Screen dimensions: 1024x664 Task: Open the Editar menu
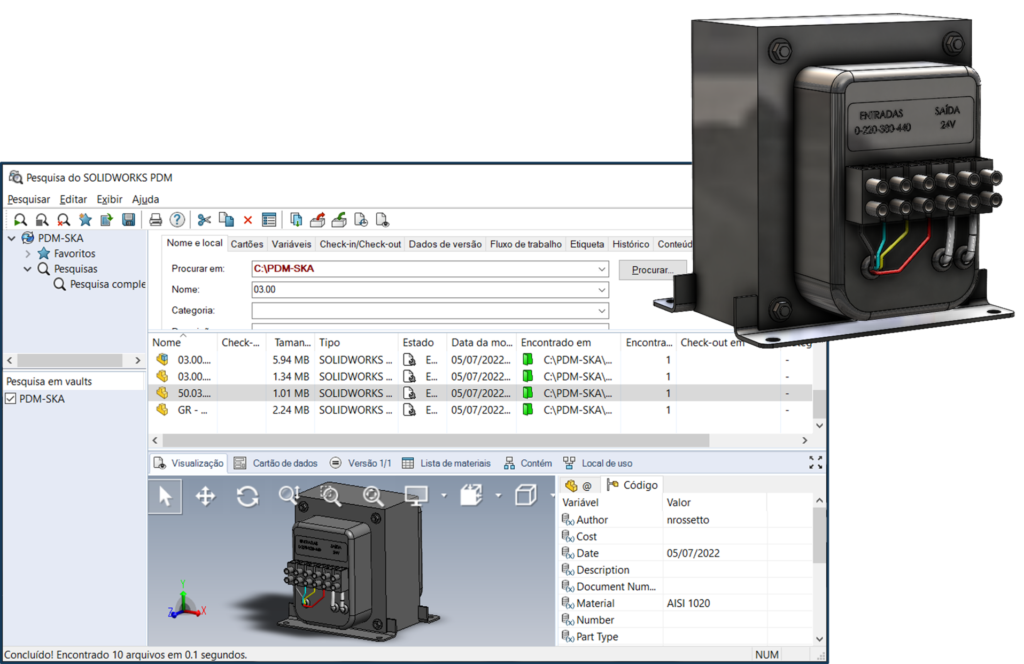click(73, 199)
